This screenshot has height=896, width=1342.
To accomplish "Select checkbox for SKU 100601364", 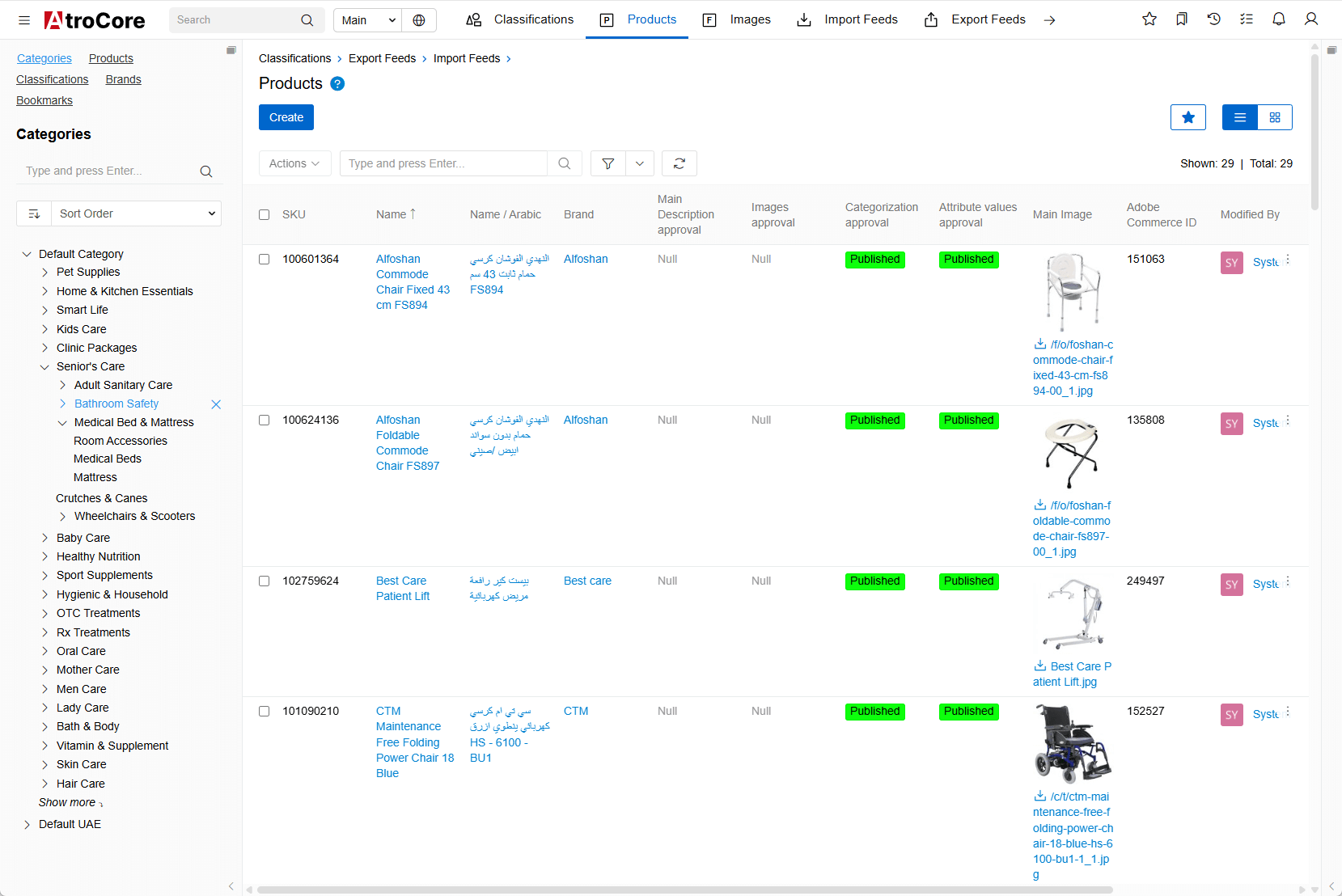I will [x=264, y=260].
